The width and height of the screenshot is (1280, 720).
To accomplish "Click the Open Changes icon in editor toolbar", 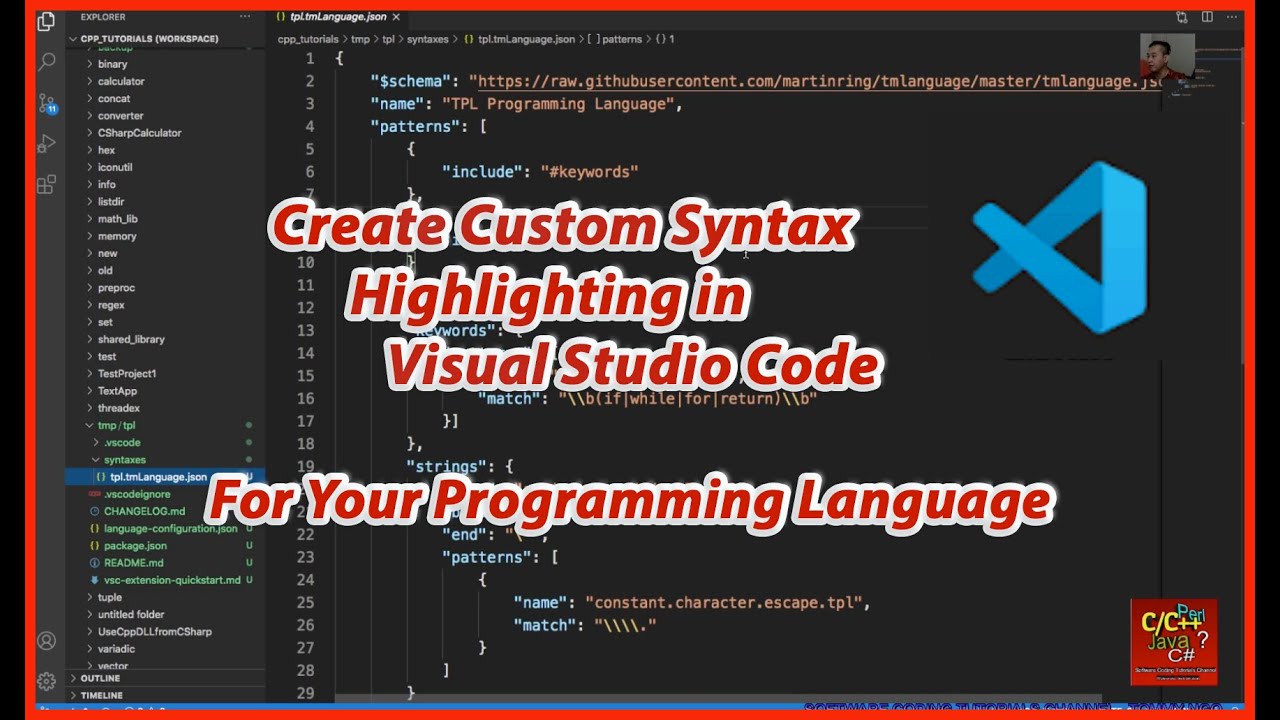I will [1182, 17].
